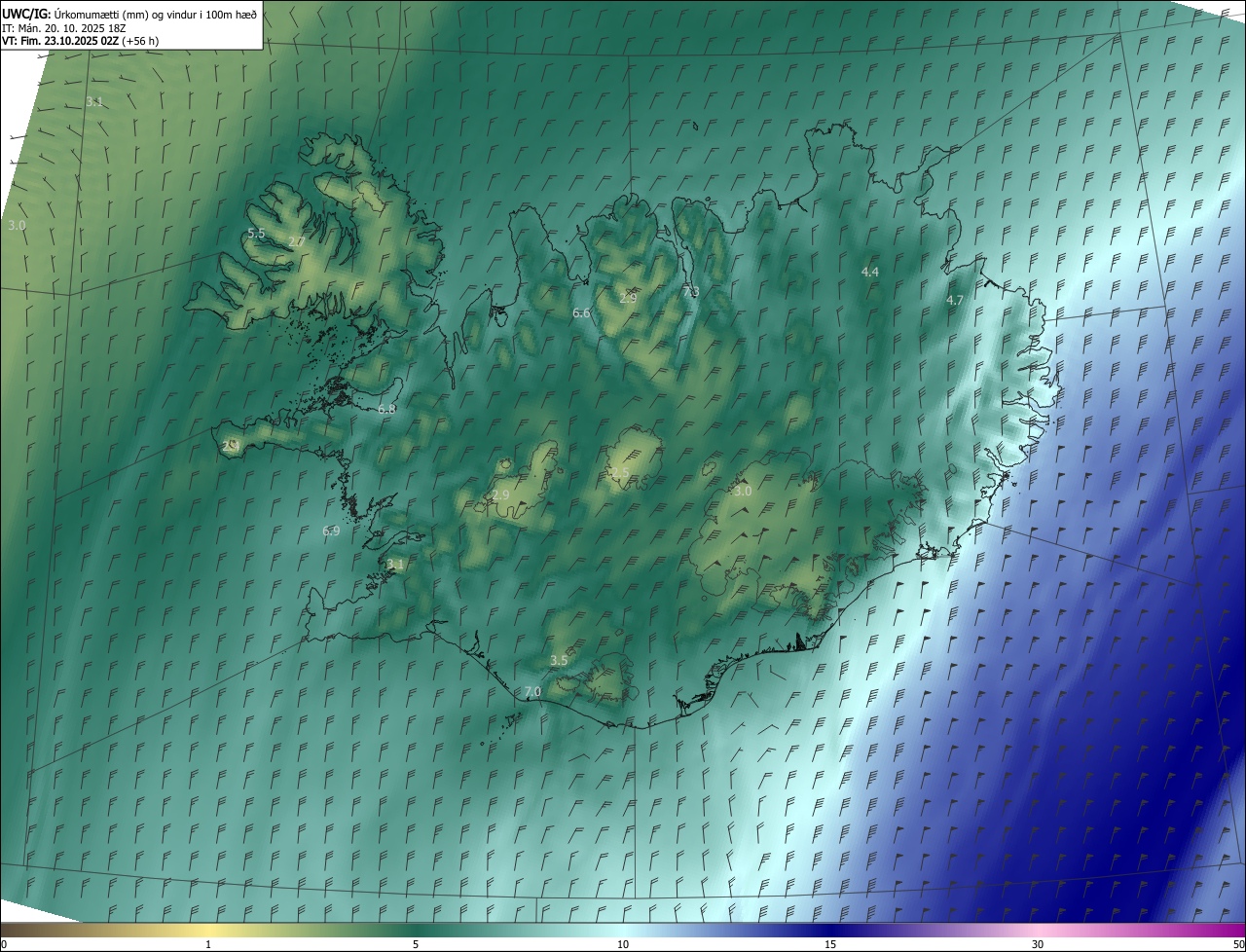Click the 6.9 value over Faxaflói bay
This screenshot has height=952, width=1246.
[x=331, y=531]
